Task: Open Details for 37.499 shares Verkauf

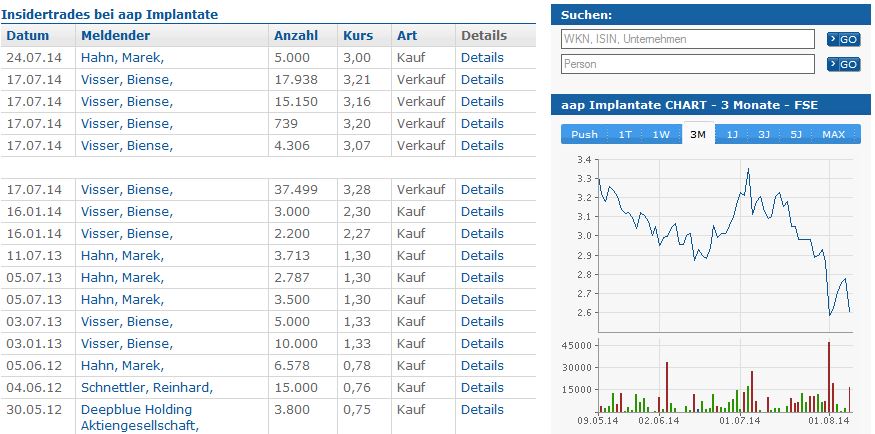Action: [x=482, y=190]
